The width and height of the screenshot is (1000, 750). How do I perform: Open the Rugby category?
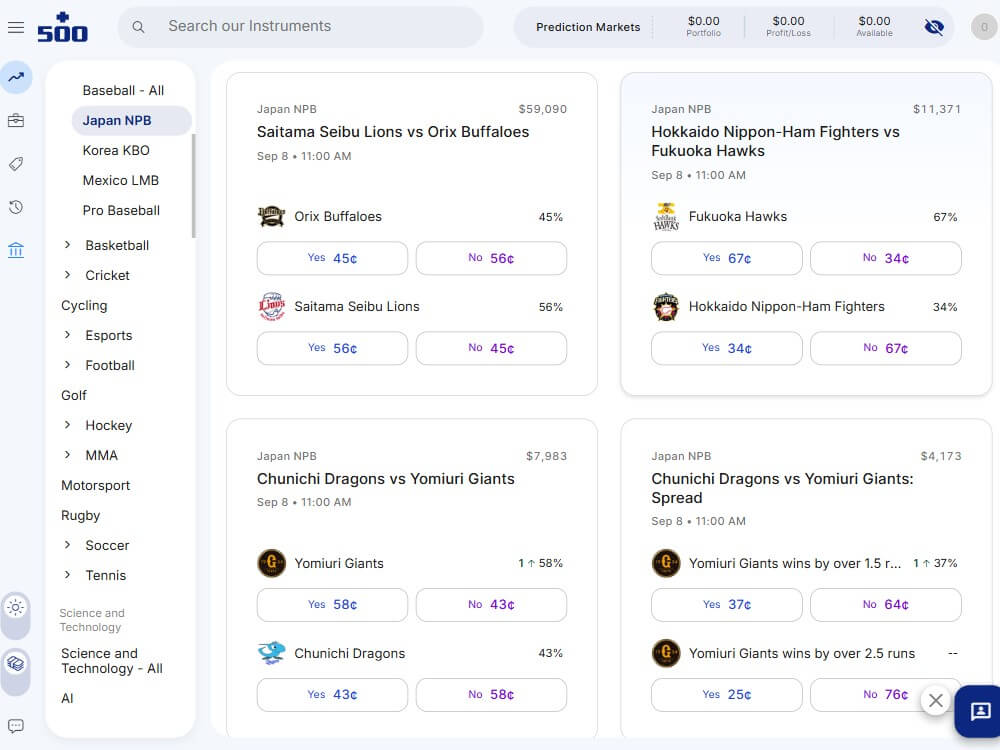coord(80,515)
